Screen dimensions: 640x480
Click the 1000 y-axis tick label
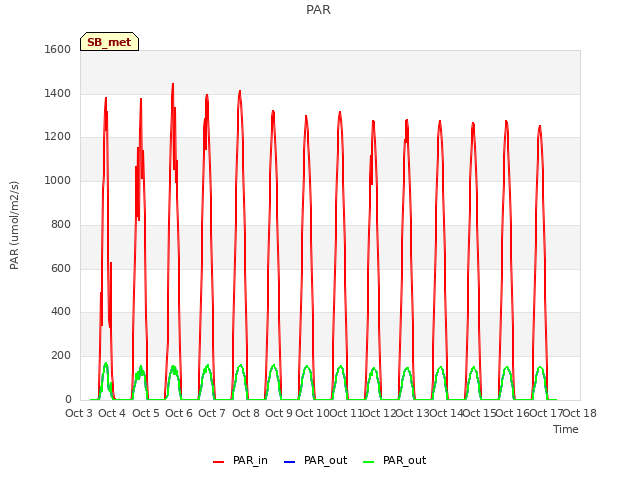pos(58,180)
